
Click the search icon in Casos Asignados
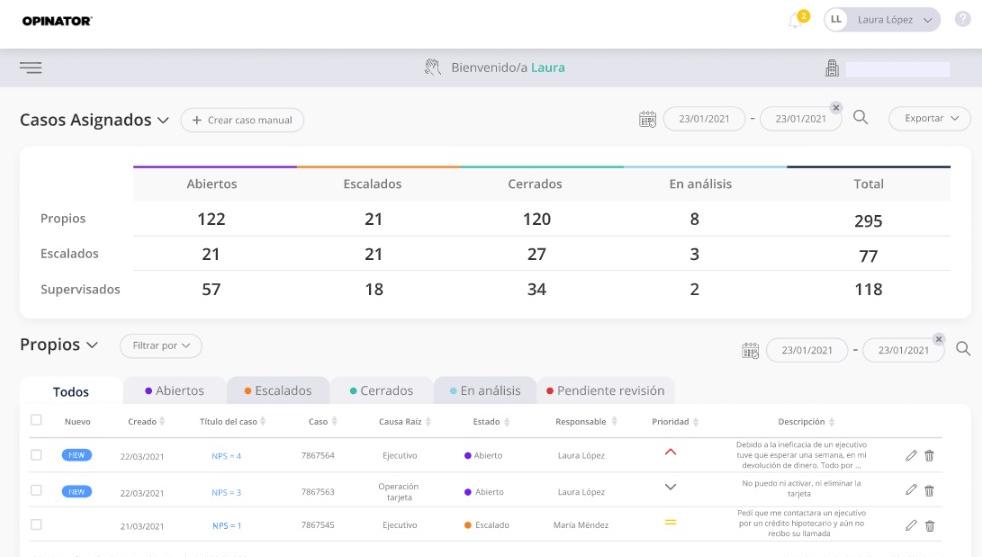861,117
